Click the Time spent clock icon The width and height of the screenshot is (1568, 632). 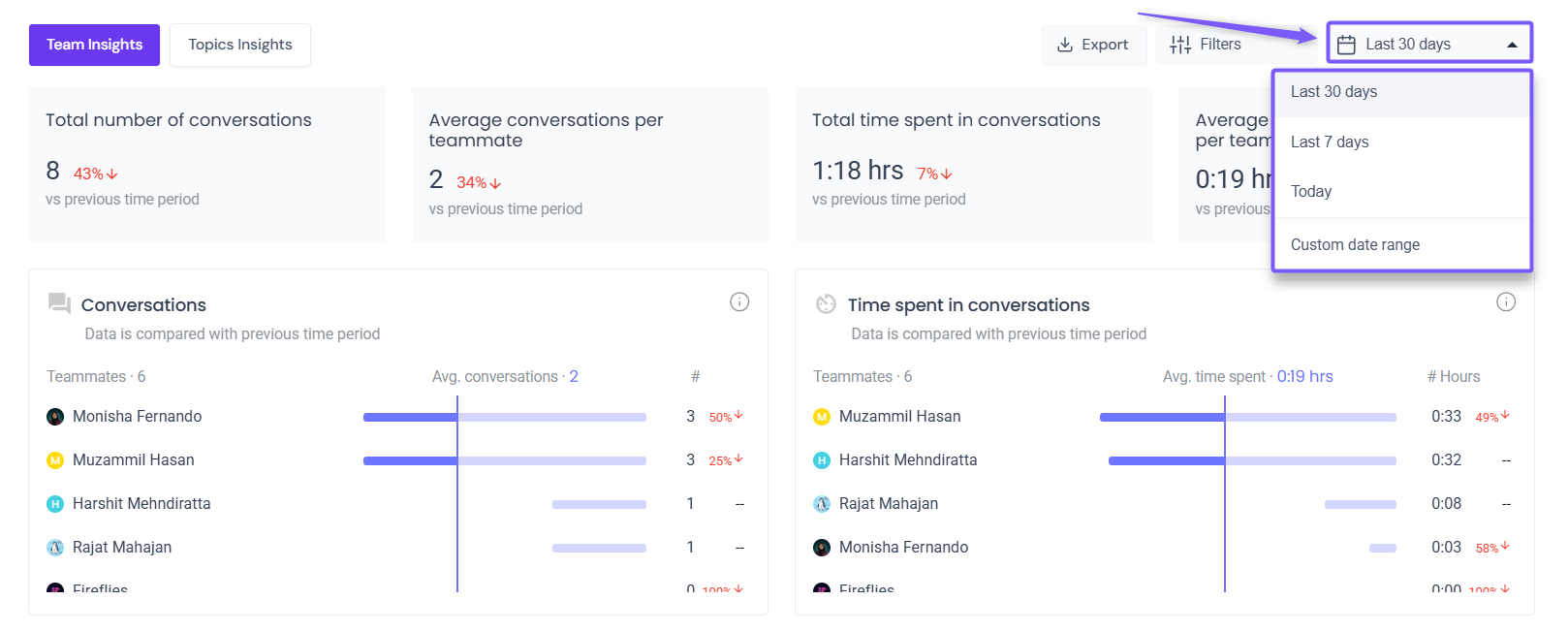[826, 304]
